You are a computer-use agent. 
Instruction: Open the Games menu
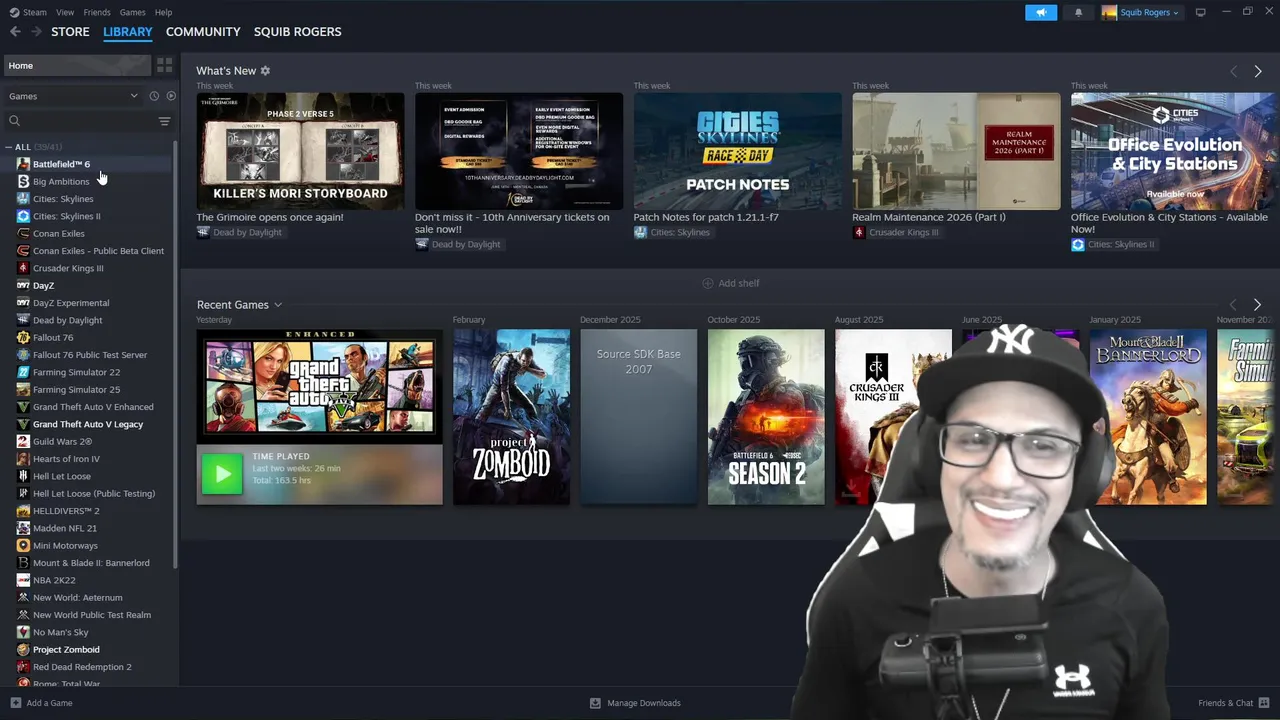[x=132, y=12]
